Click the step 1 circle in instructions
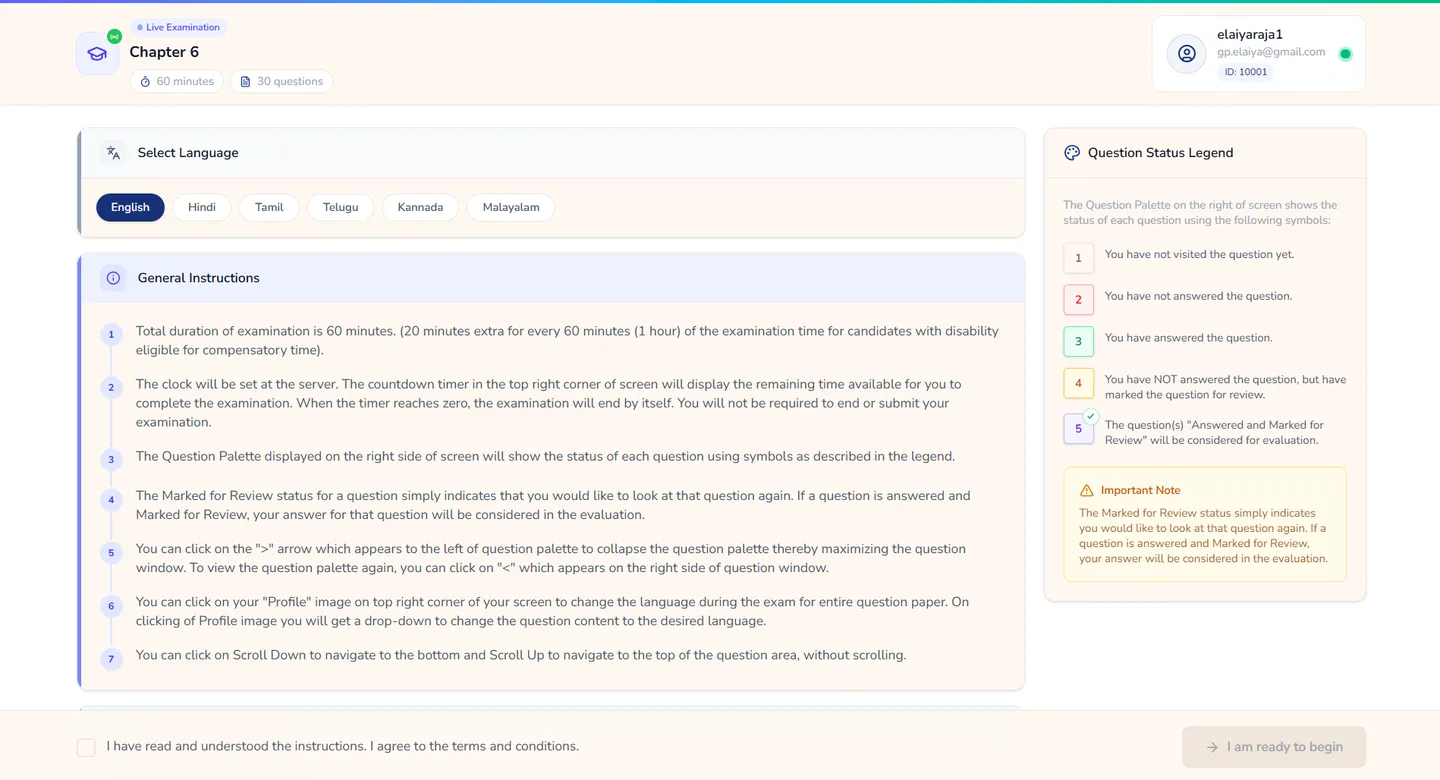This screenshot has height=780, width=1440. coord(111,334)
